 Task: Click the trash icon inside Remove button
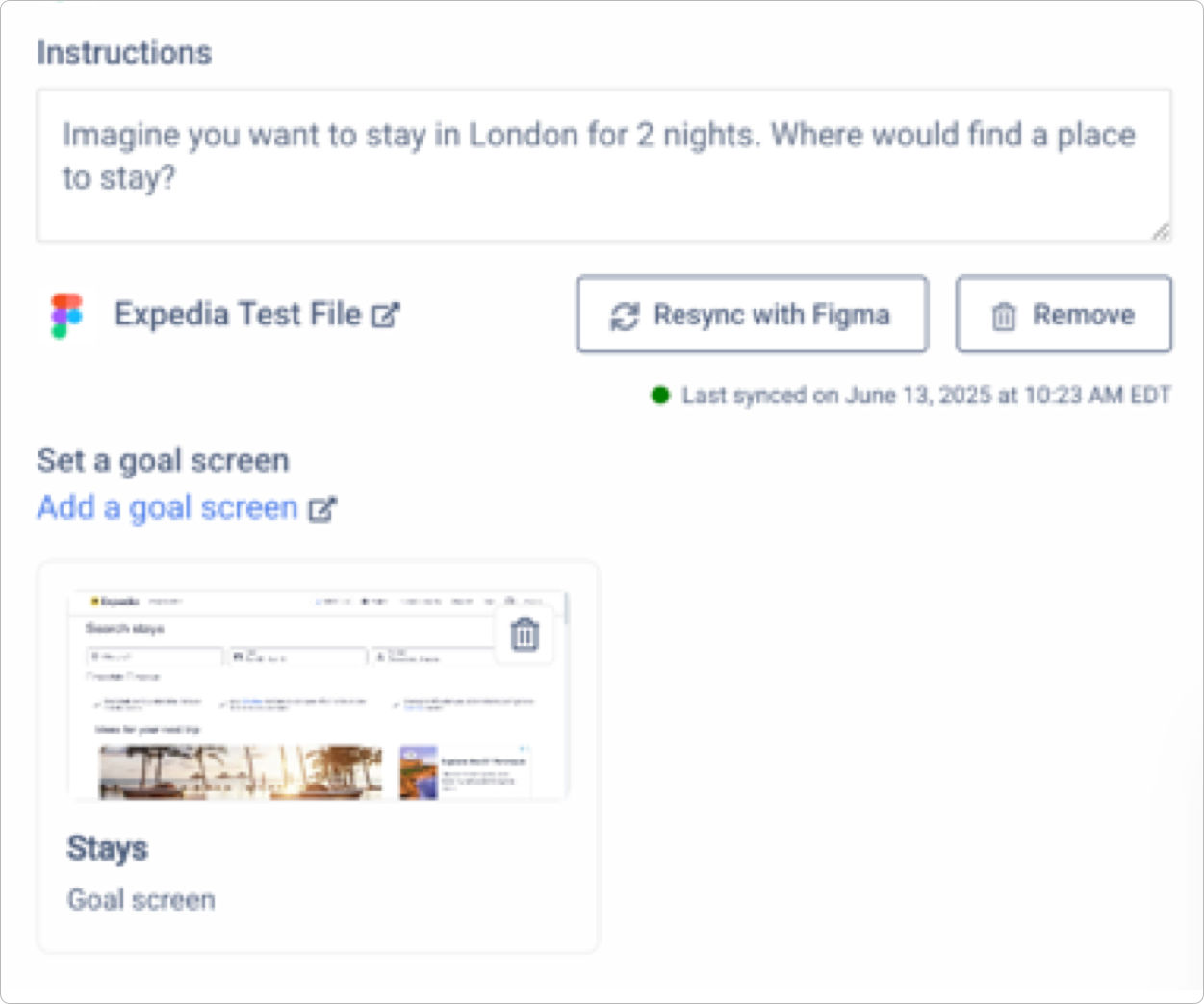pyautogui.click(x=1004, y=316)
